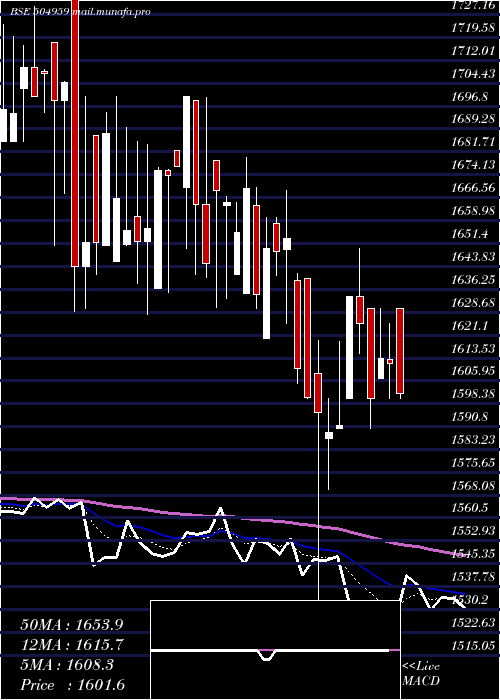Image resolution: width=500 pixels, height=700 pixels.
Task: Click the 1522.63 price axis label
Action: click(473, 622)
